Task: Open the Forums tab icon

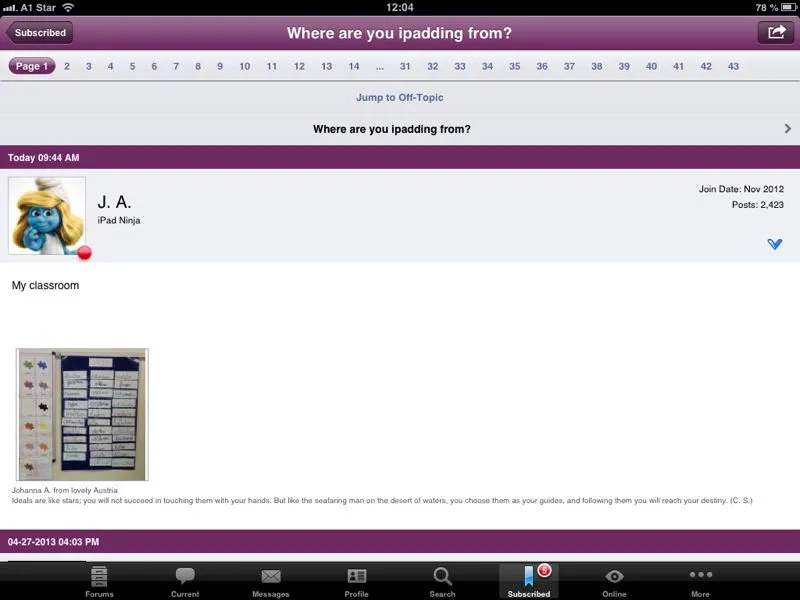Action: pyautogui.click(x=99, y=577)
